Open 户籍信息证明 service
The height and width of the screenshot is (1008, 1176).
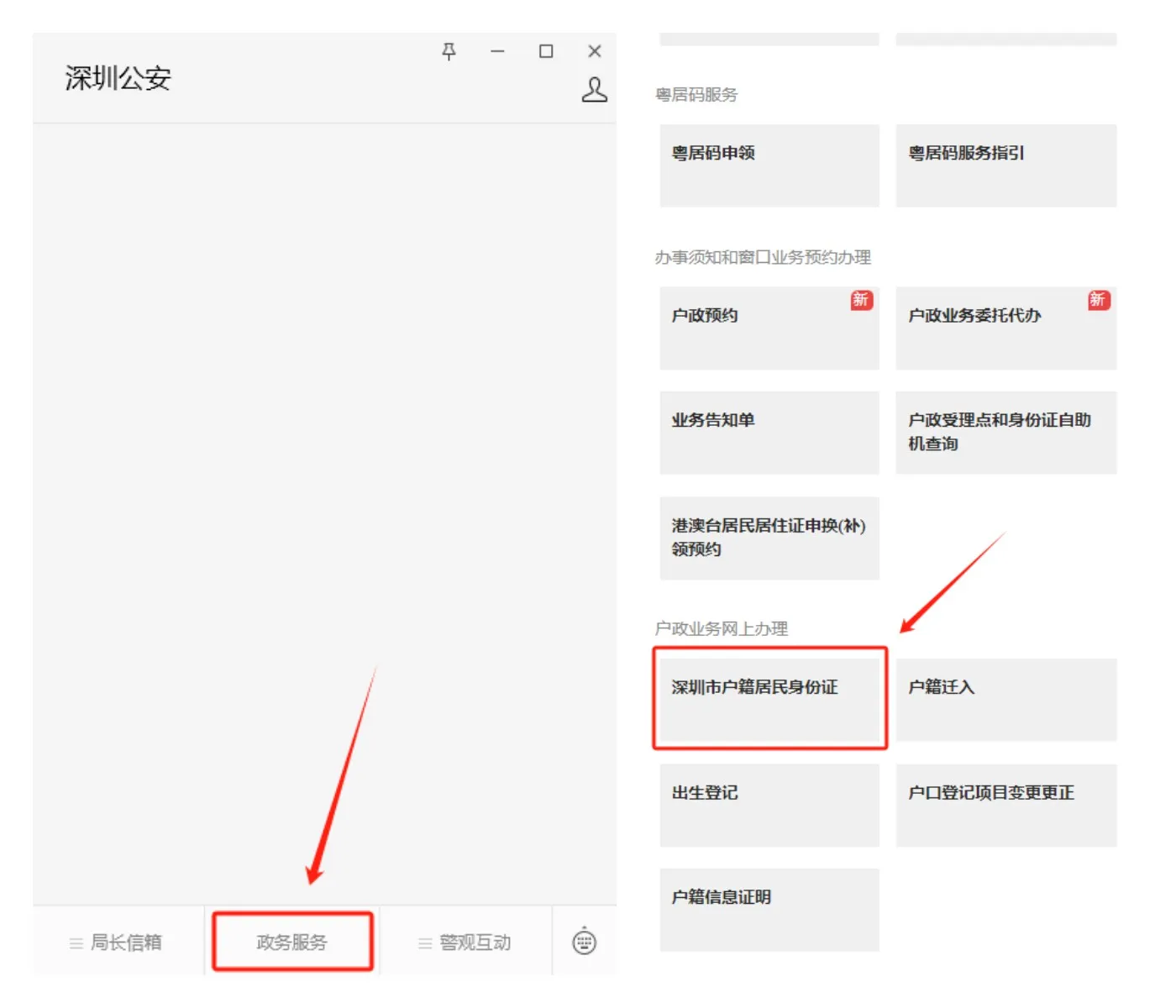(769, 910)
